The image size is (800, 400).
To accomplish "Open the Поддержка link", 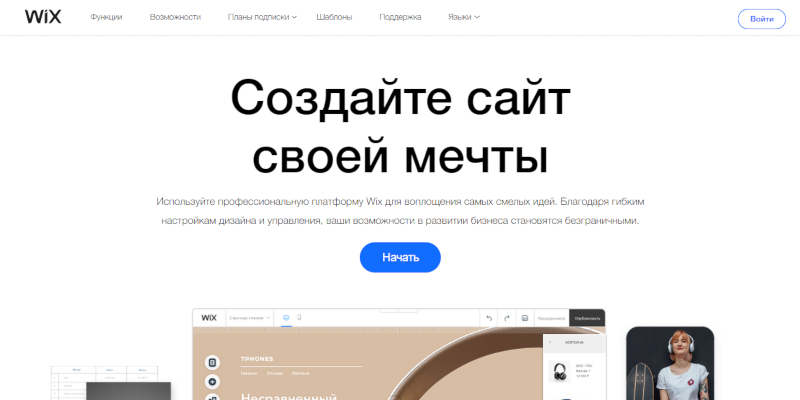I will click(x=401, y=18).
